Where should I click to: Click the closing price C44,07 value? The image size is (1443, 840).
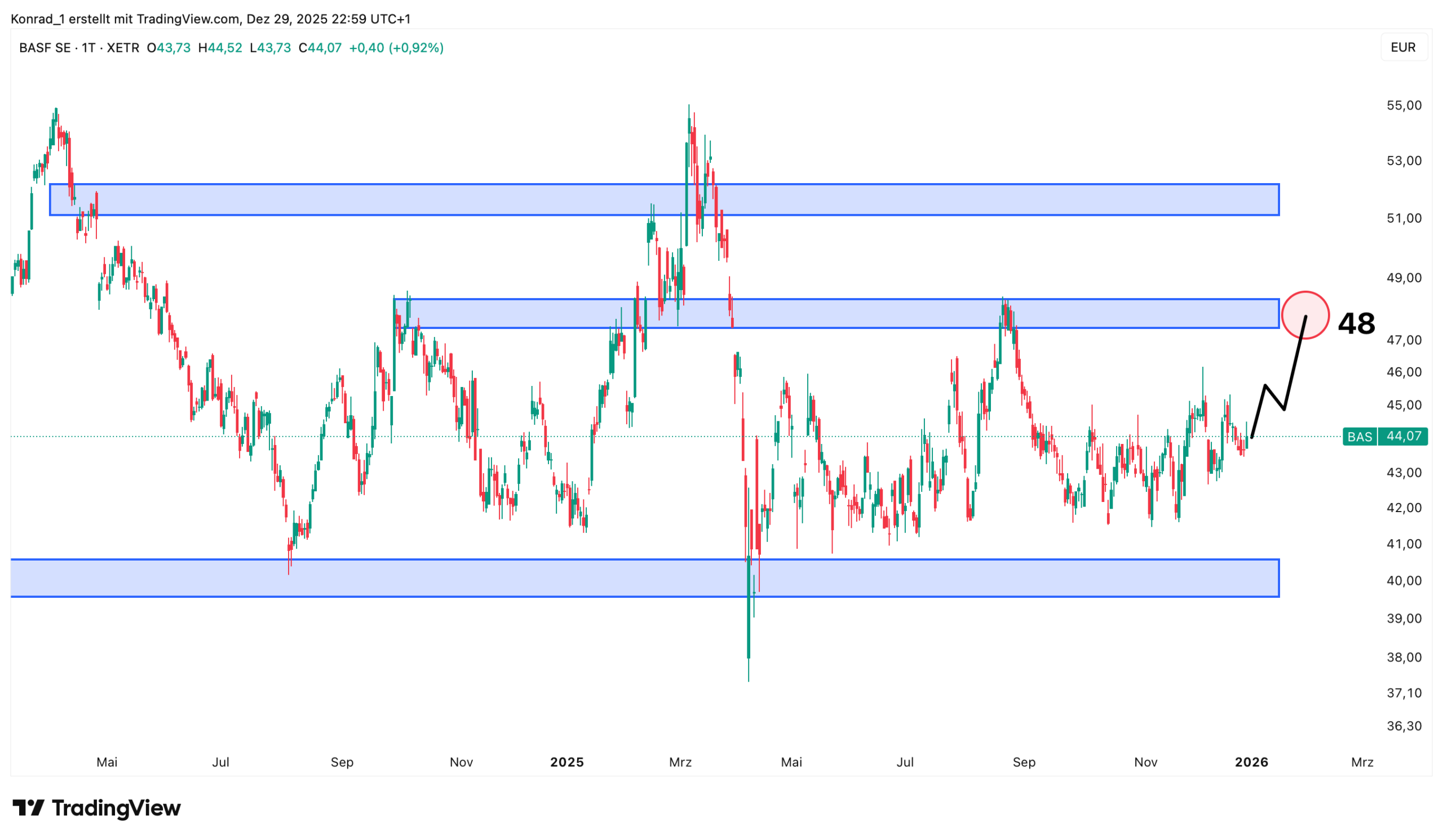(320, 48)
